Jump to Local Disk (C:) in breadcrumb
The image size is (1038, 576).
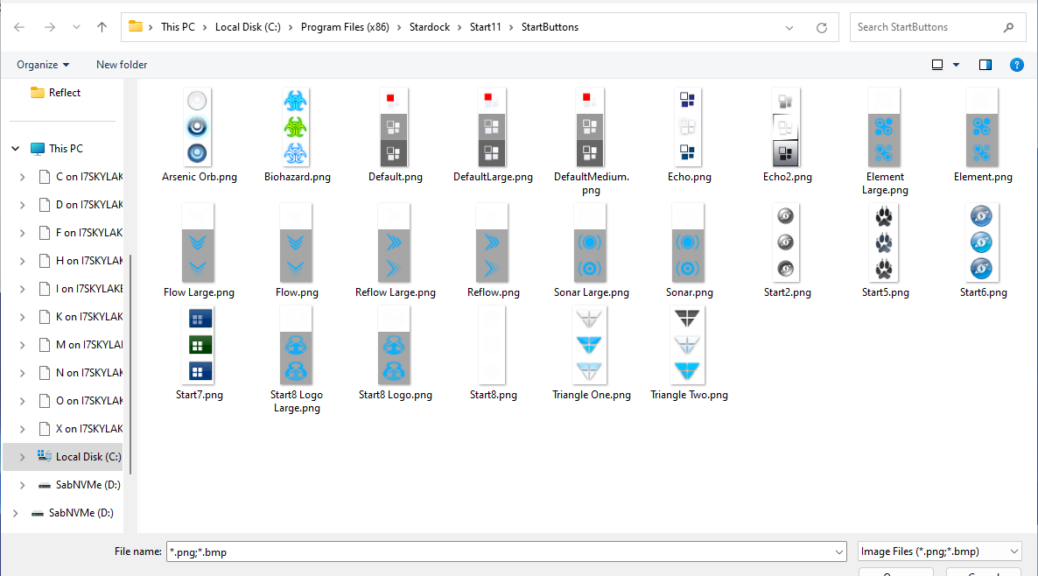coord(248,27)
